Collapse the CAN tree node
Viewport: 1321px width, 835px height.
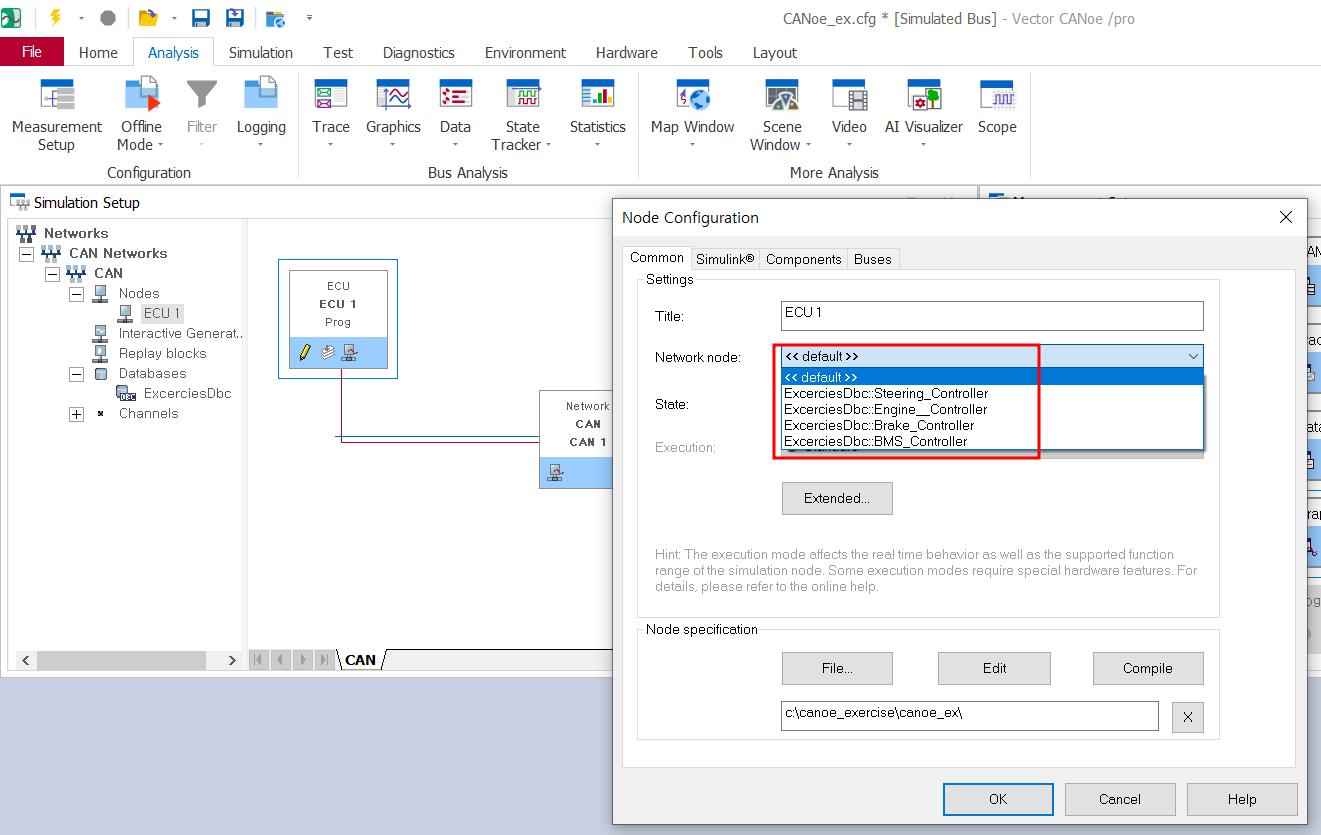tap(52, 274)
